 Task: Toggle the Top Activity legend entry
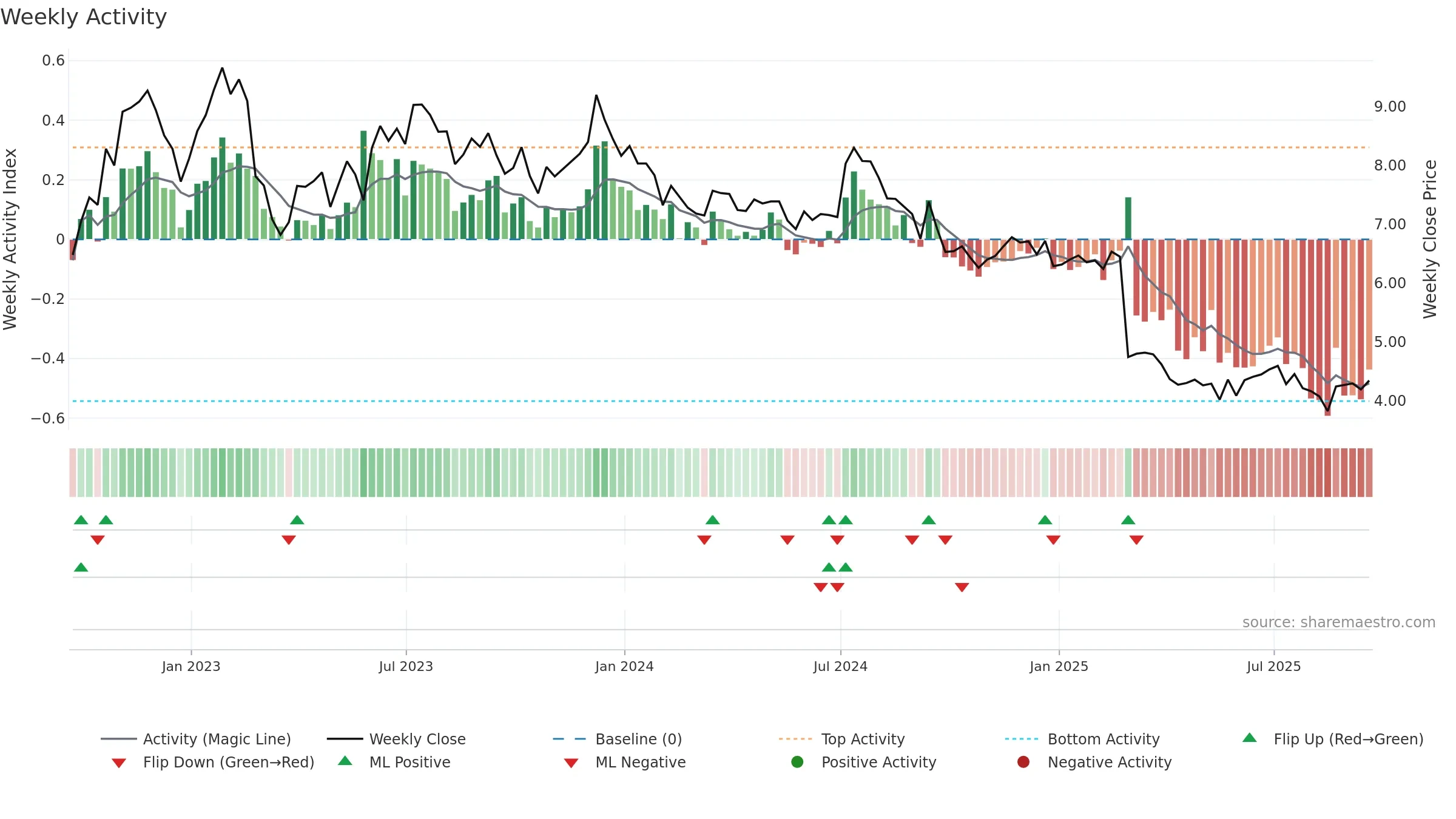(841, 739)
